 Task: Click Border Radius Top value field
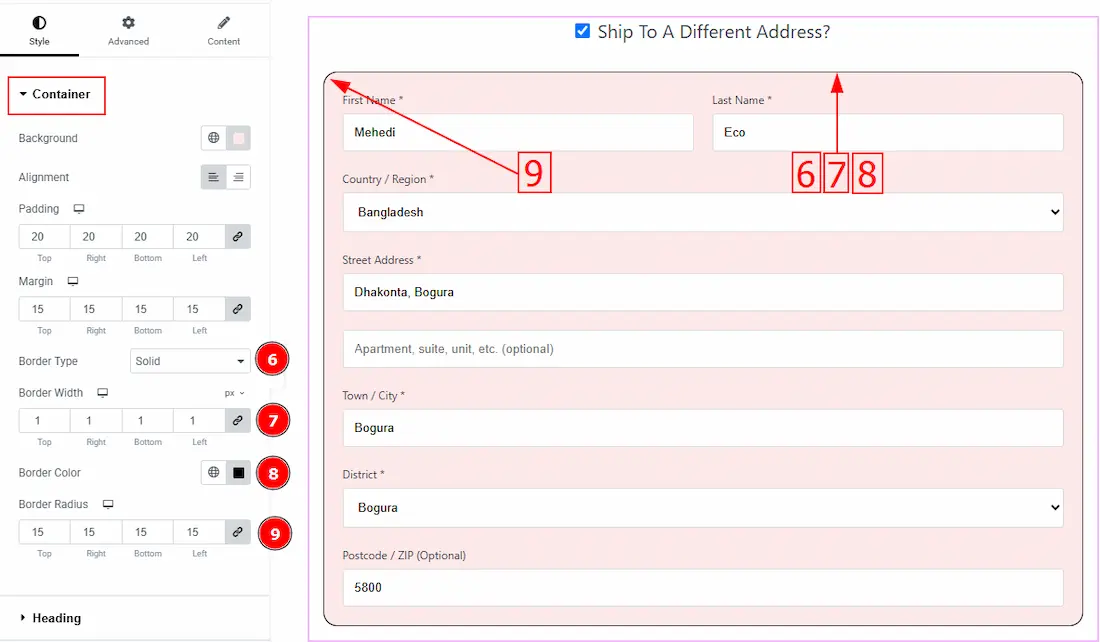pyautogui.click(x=44, y=533)
